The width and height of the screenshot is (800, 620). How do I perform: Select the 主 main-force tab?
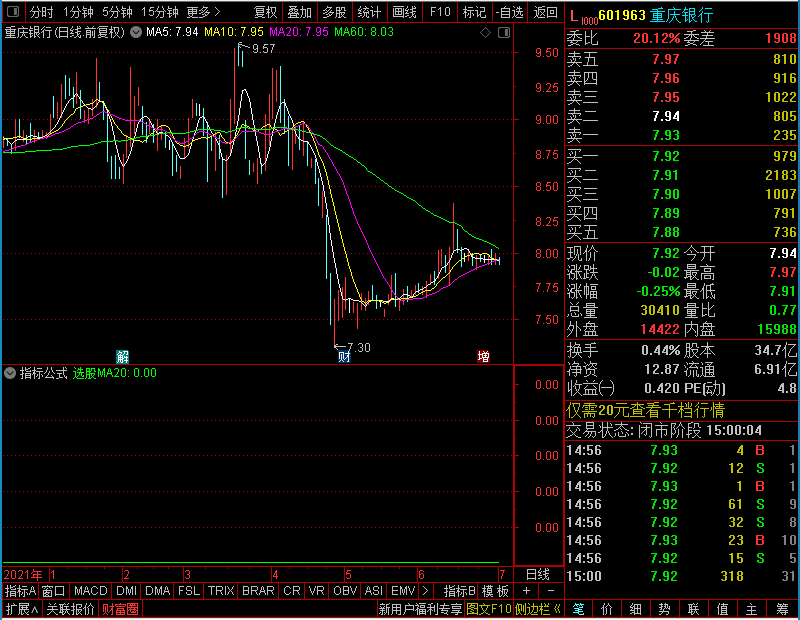coord(752,609)
